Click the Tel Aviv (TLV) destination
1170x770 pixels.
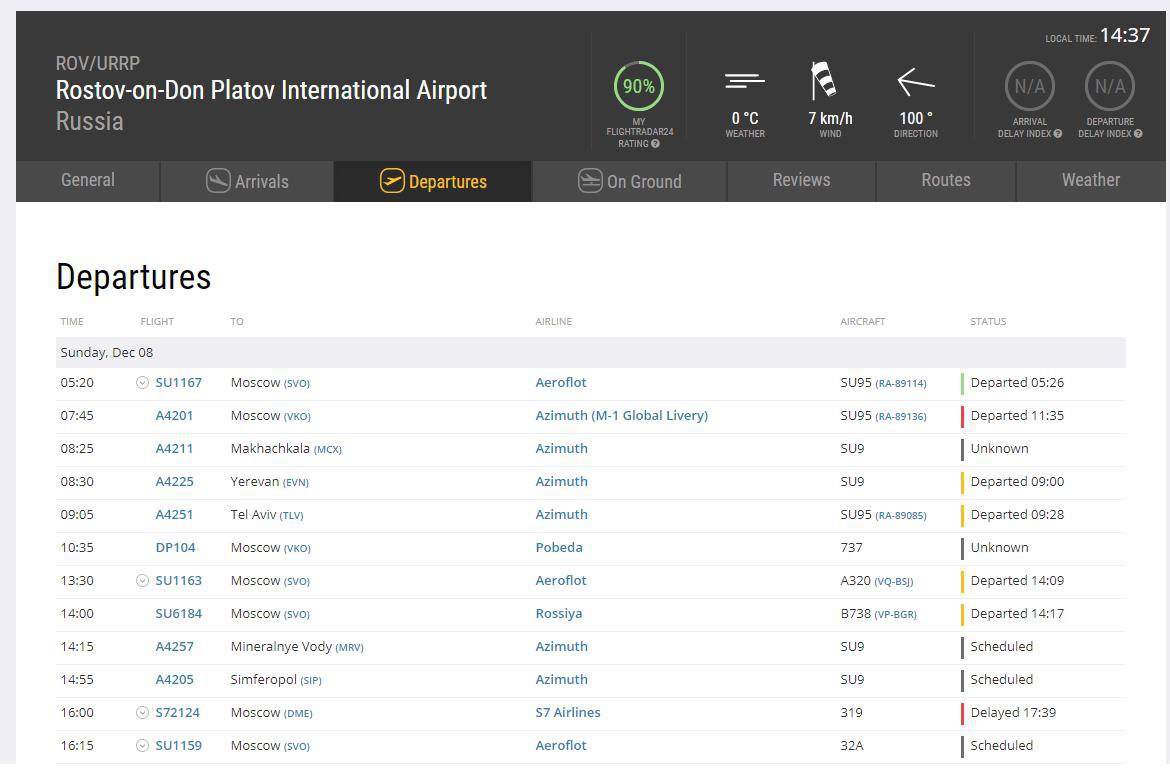(x=267, y=515)
